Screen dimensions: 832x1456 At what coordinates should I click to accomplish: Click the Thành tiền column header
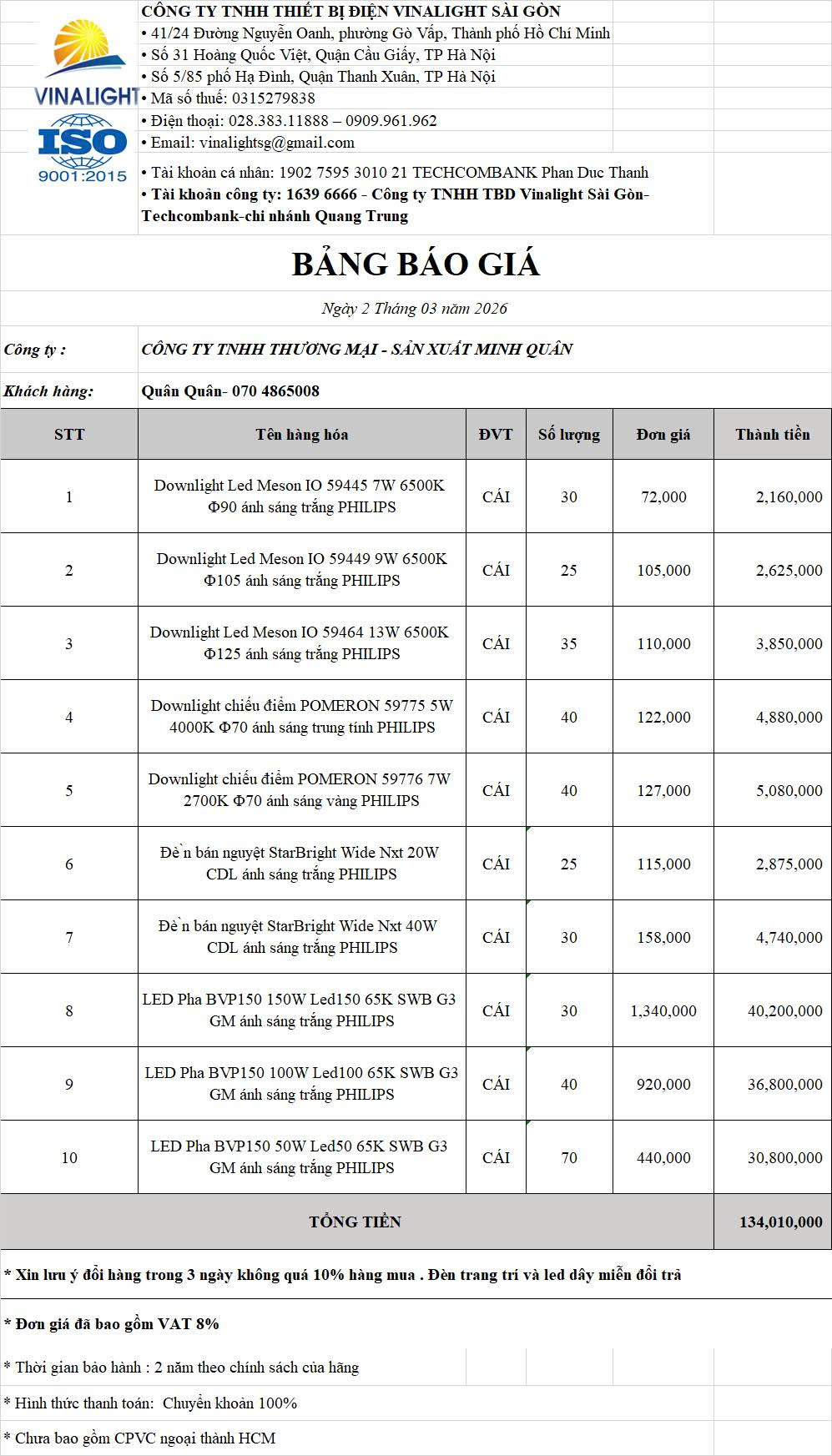(773, 434)
